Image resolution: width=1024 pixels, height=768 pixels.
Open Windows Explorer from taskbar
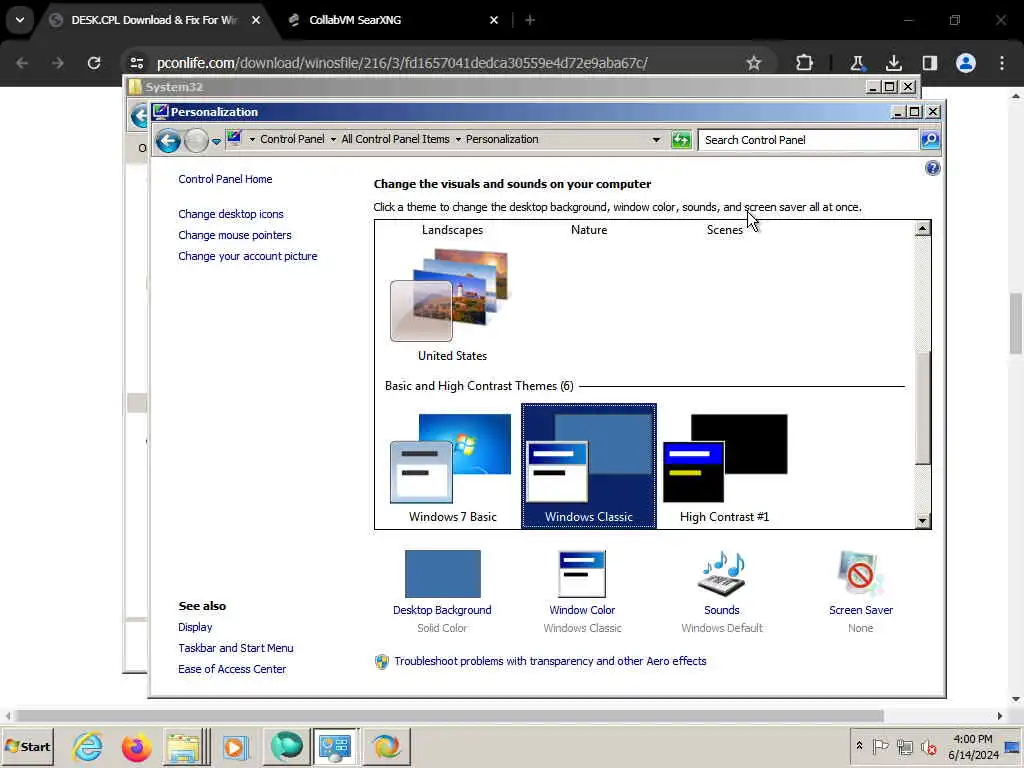[x=186, y=746]
